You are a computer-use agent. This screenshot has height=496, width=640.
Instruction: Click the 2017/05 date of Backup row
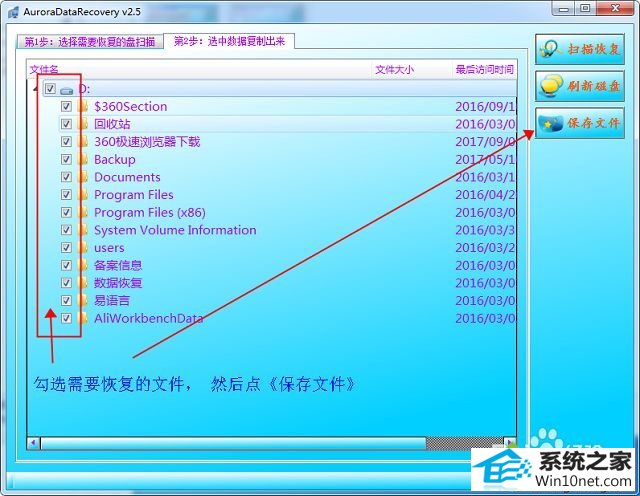tap(485, 159)
